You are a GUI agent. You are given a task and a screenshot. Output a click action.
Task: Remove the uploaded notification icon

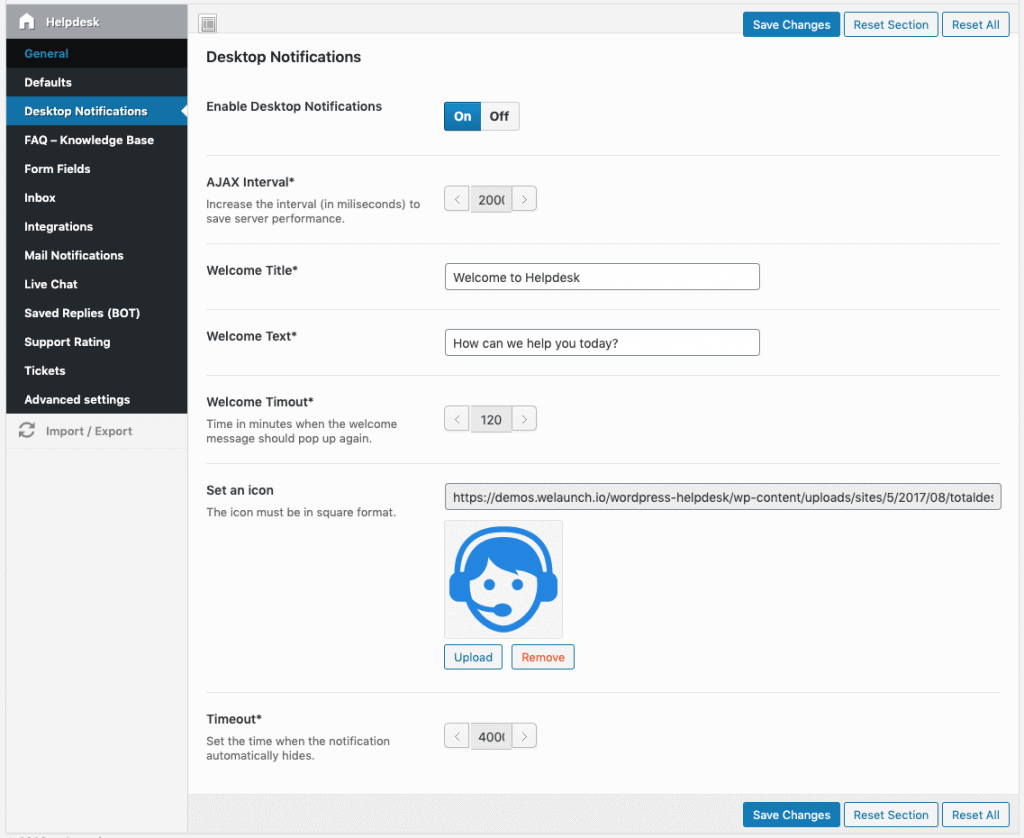point(543,657)
